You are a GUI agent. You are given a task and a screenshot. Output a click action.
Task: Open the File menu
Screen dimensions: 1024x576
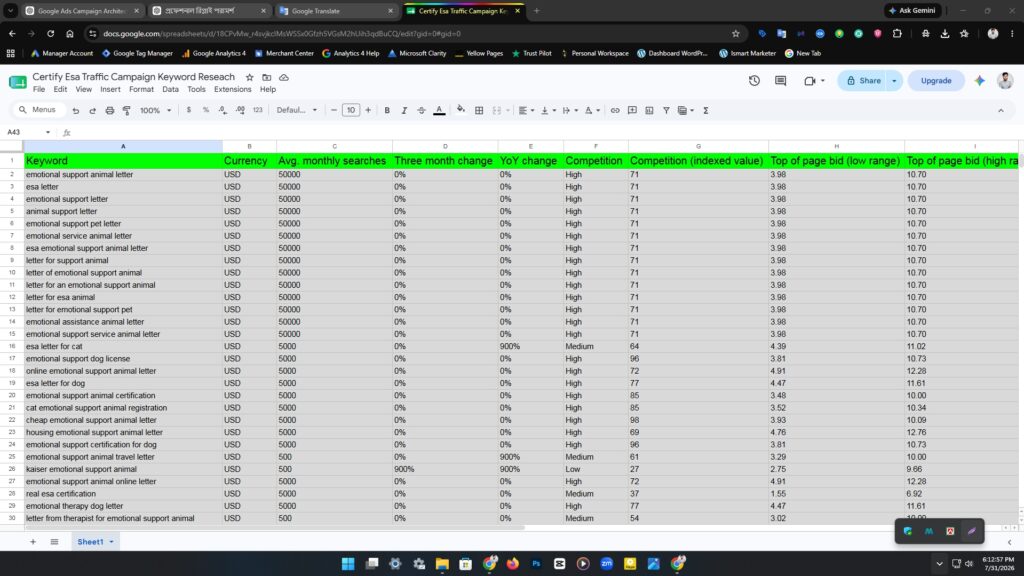pos(39,89)
